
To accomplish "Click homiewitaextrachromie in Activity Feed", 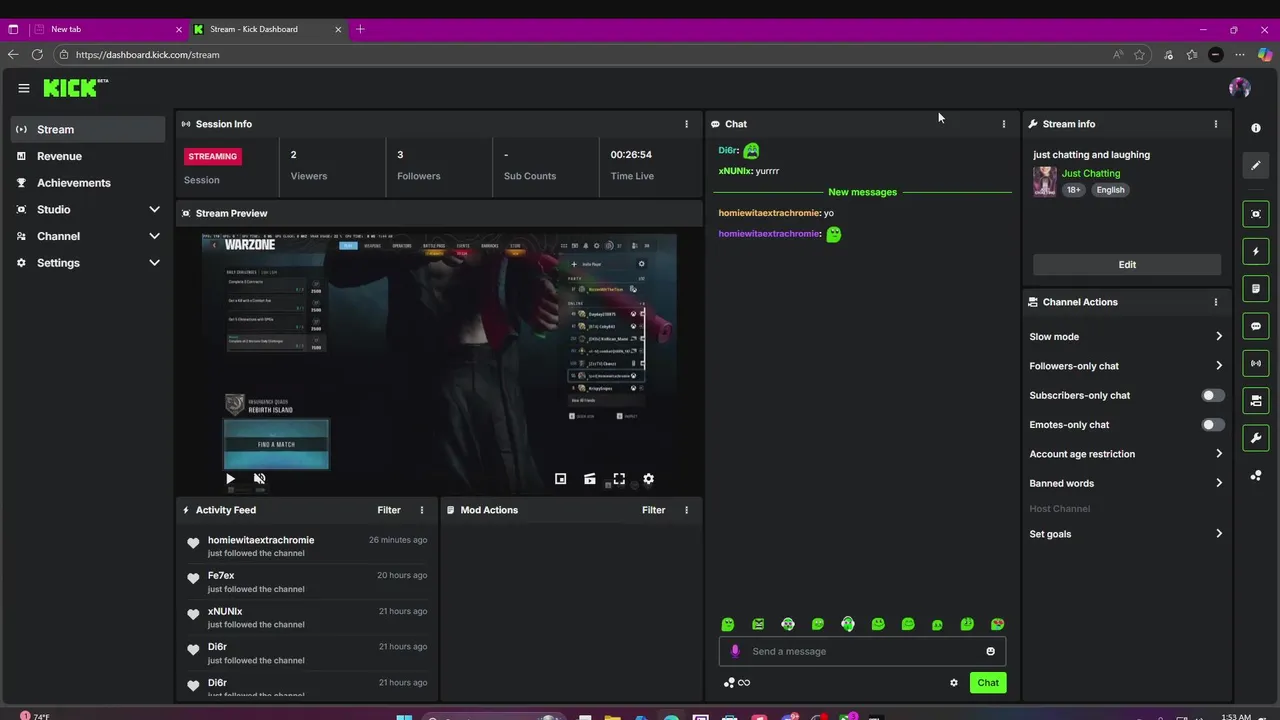I will pos(261,540).
